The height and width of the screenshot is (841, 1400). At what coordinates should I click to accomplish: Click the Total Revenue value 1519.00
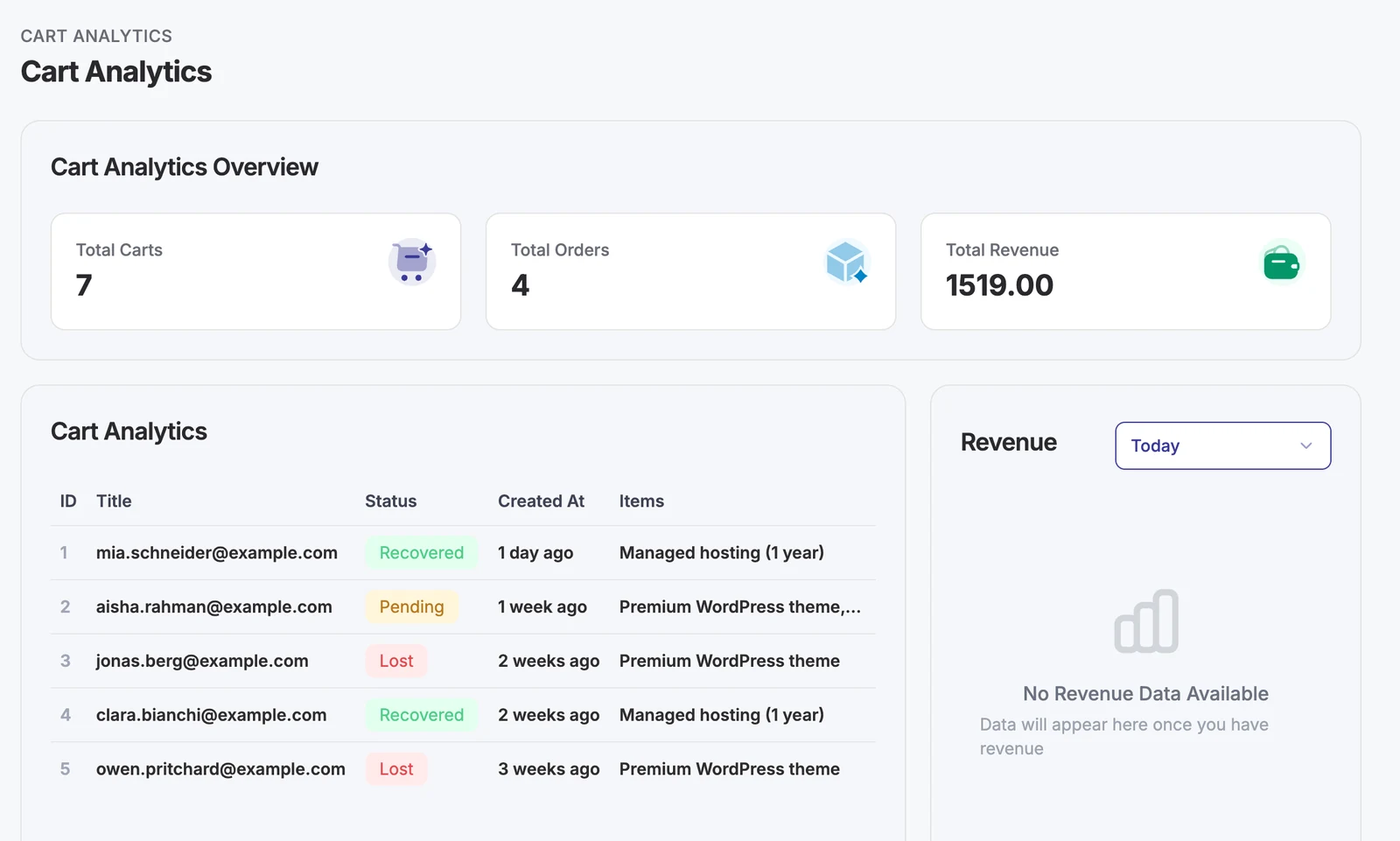tap(999, 285)
